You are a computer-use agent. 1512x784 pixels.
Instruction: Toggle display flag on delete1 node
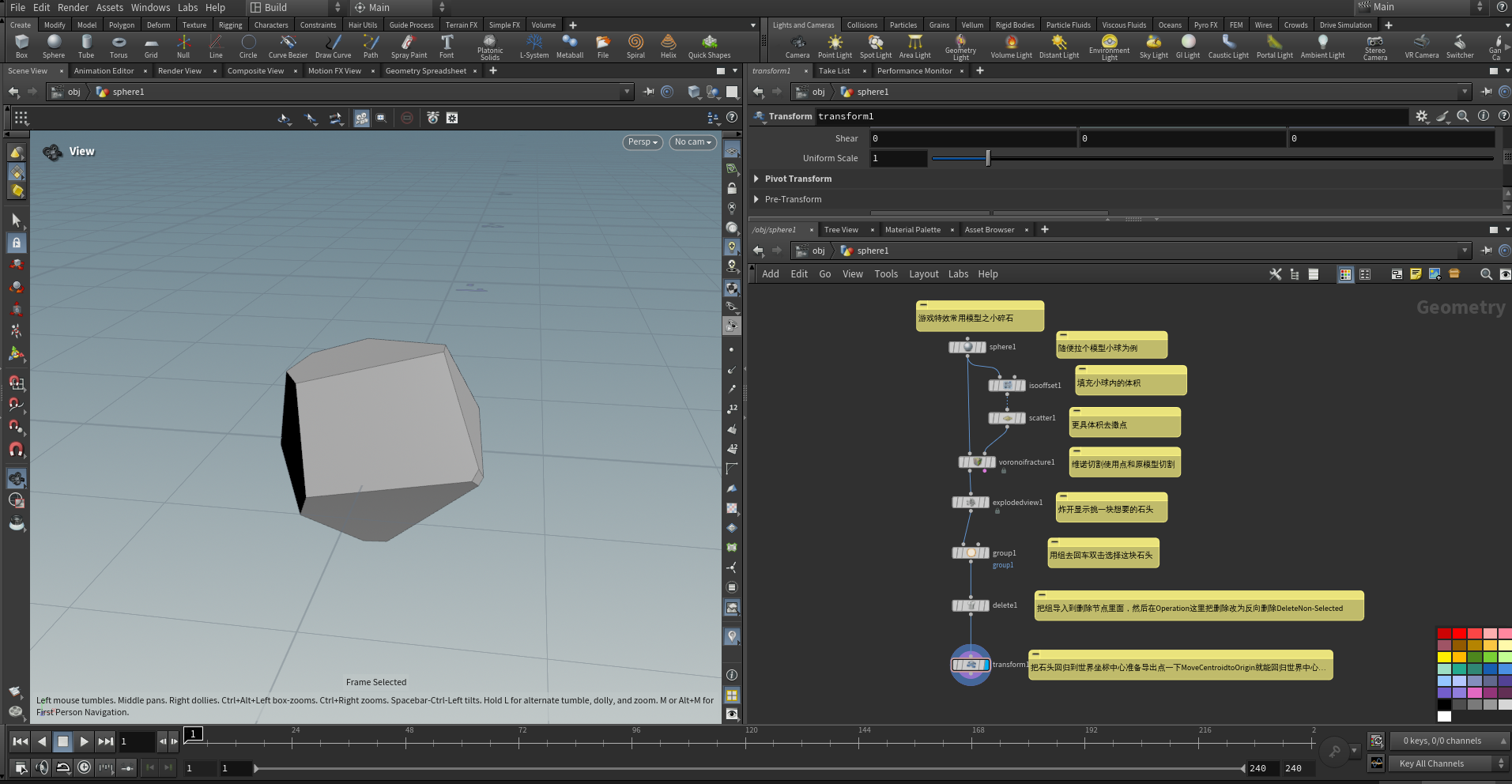[x=985, y=606]
